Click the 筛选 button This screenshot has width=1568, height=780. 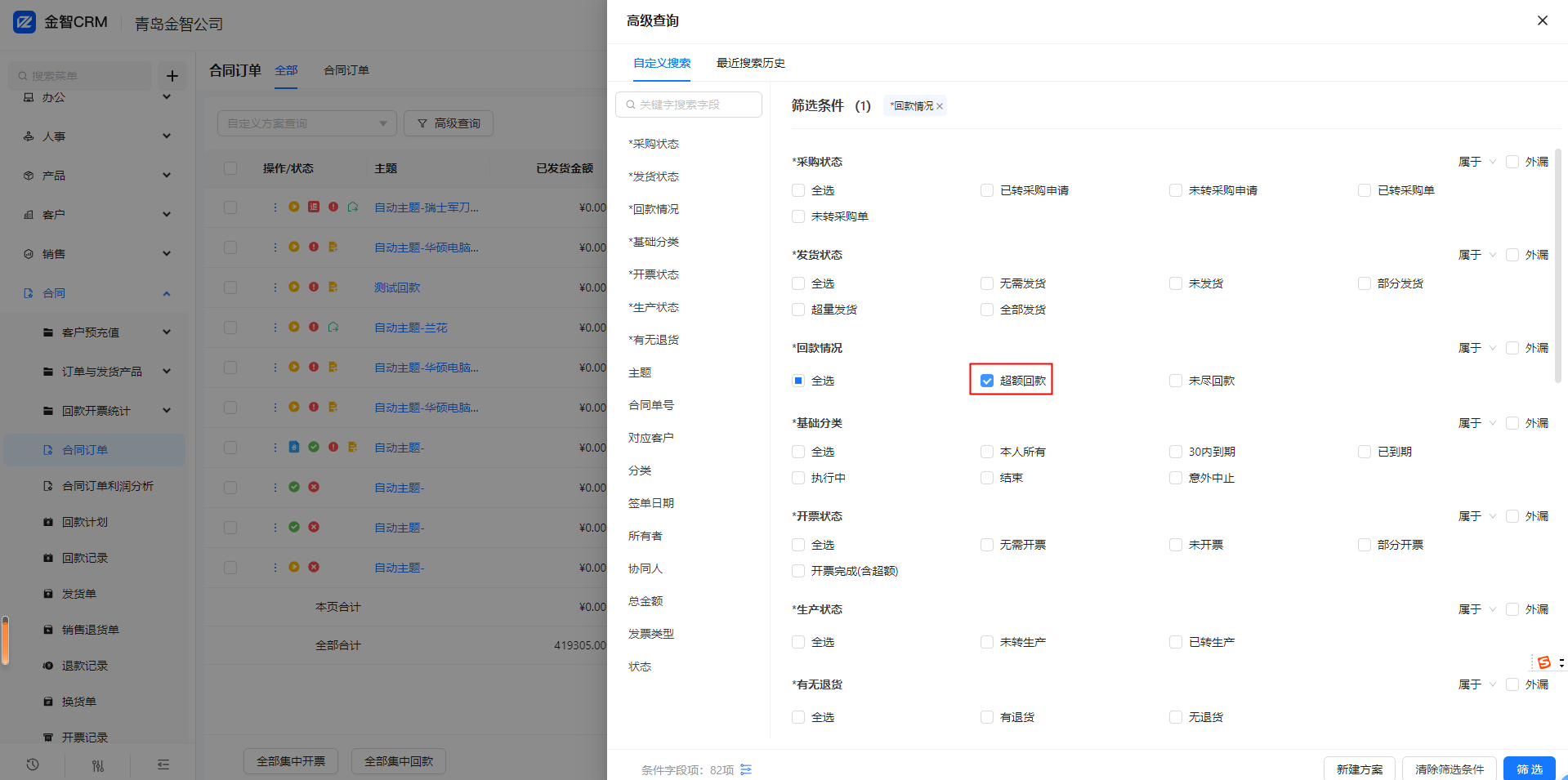click(x=1529, y=769)
